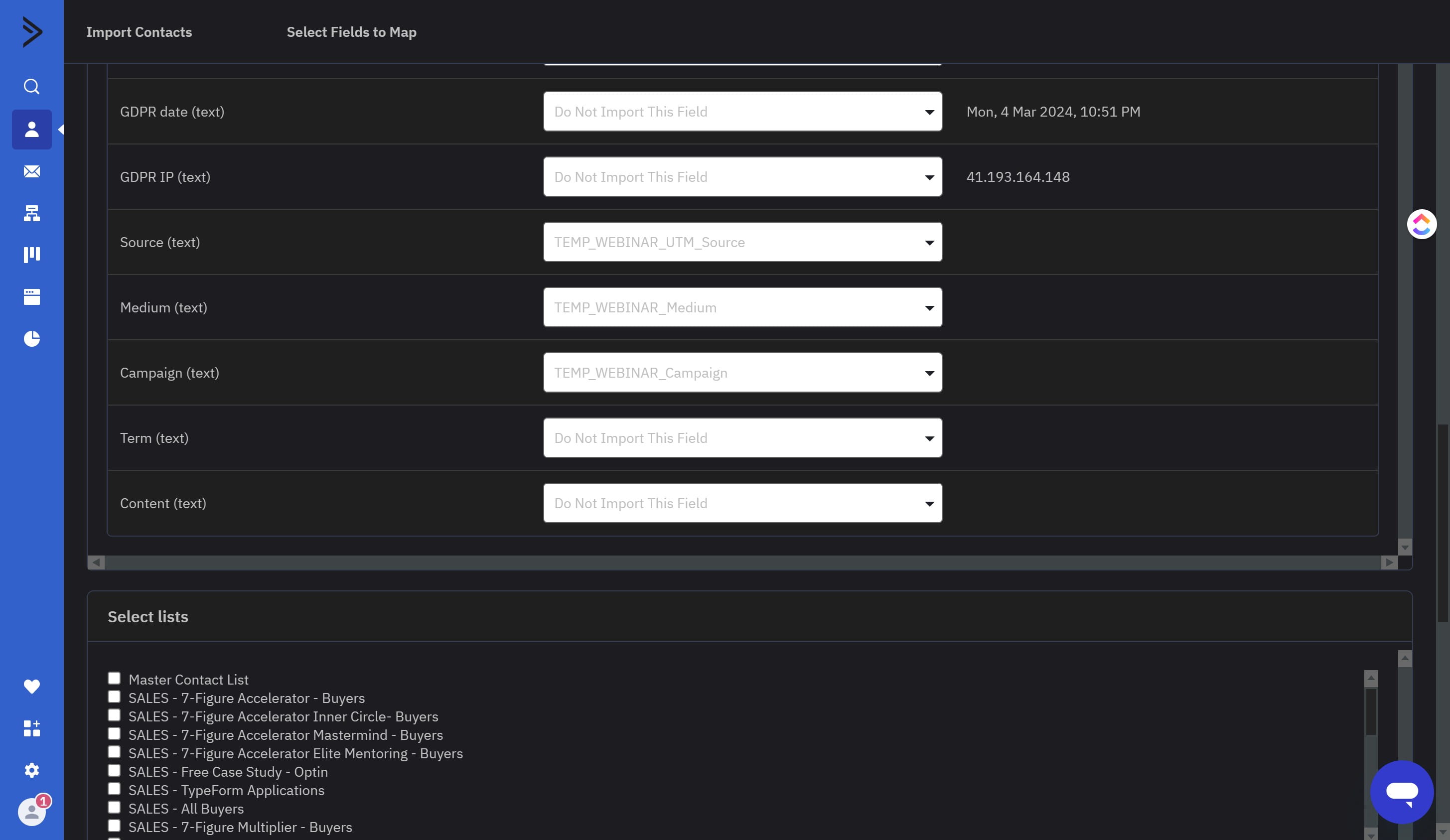Click the horizontal scrollbar right arrow

coord(1389,563)
